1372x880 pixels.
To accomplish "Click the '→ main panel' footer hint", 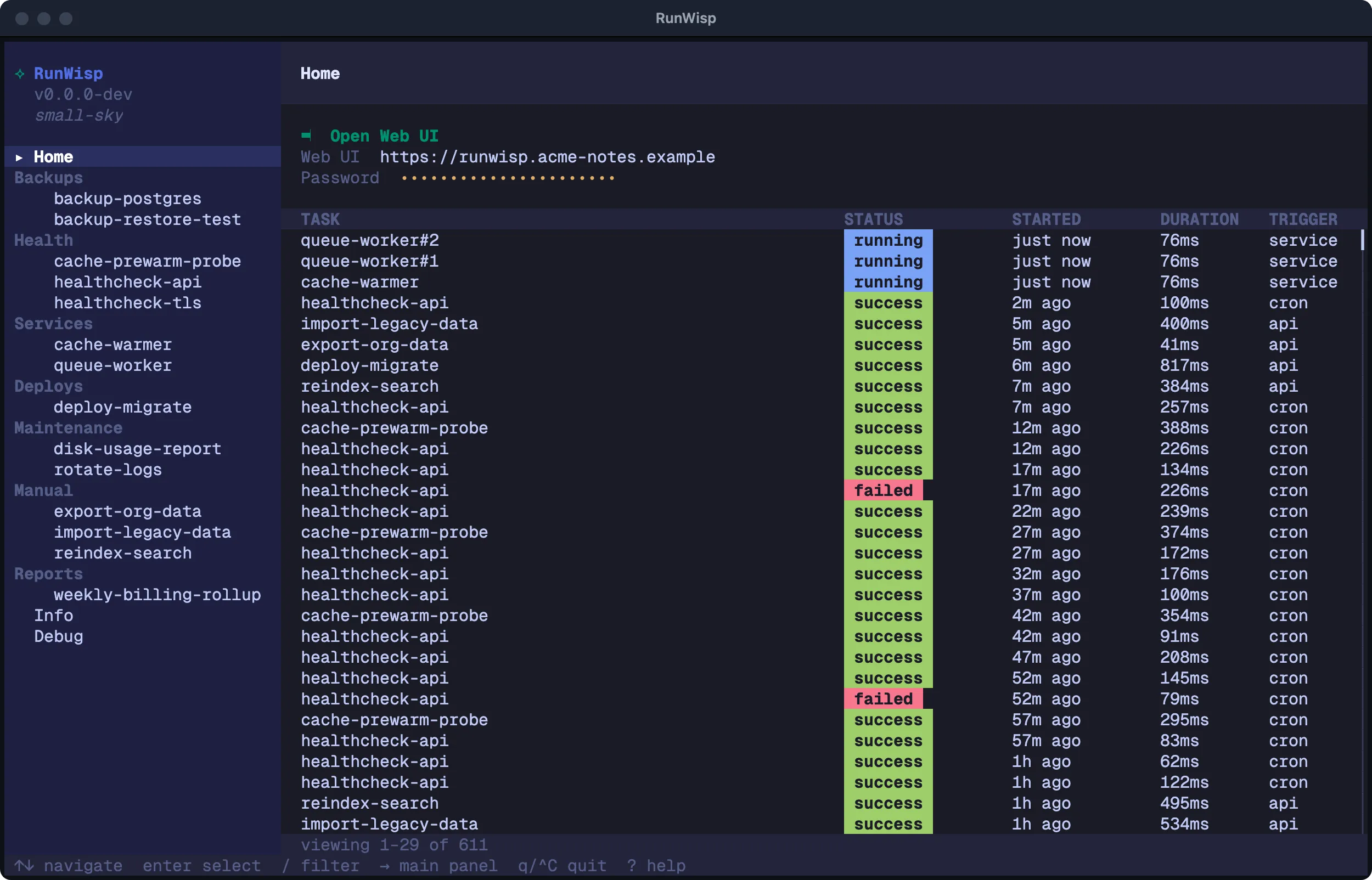I will [x=439, y=866].
